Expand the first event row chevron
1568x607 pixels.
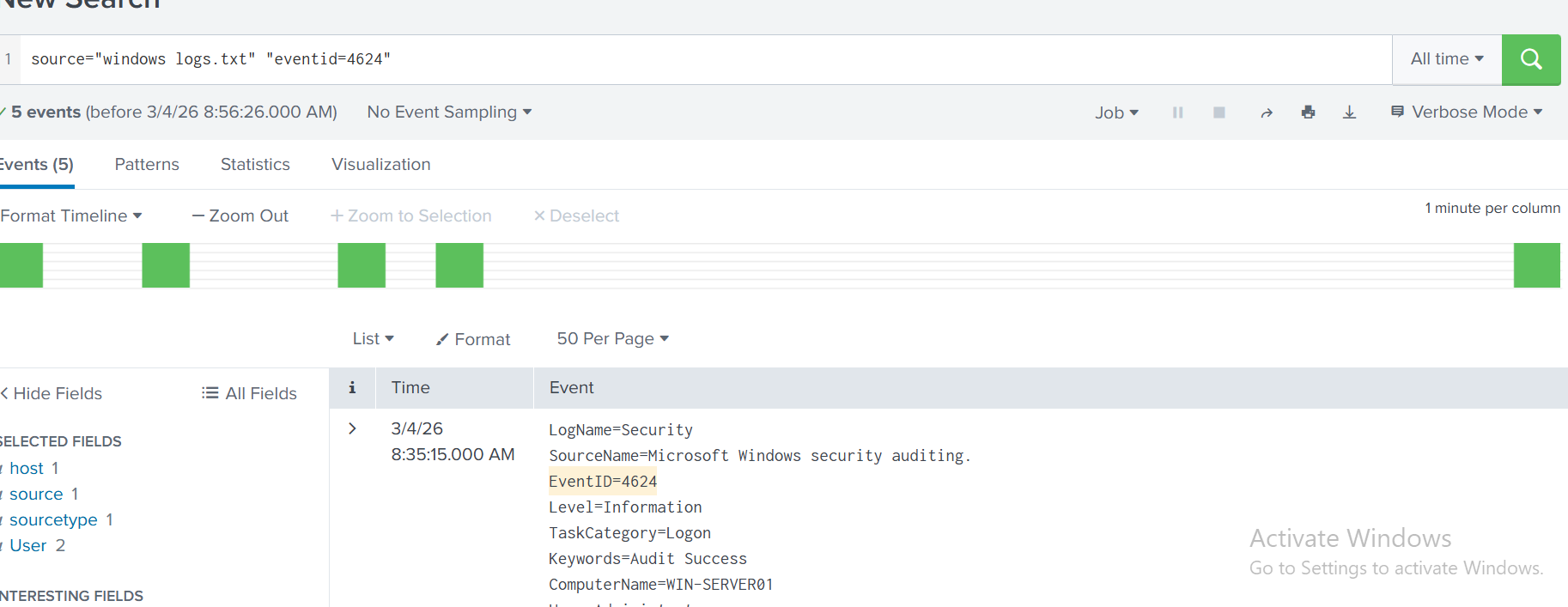click(352, 428)
